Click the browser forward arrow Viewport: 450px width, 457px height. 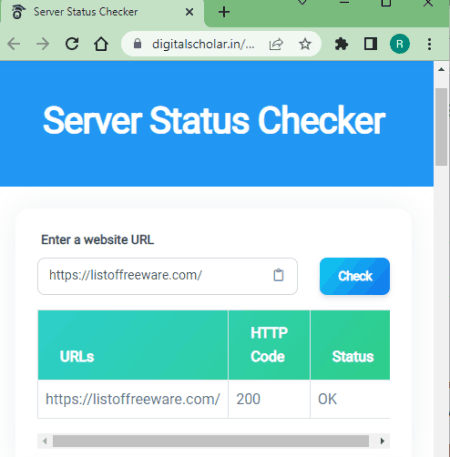click(x=43, y=44)
